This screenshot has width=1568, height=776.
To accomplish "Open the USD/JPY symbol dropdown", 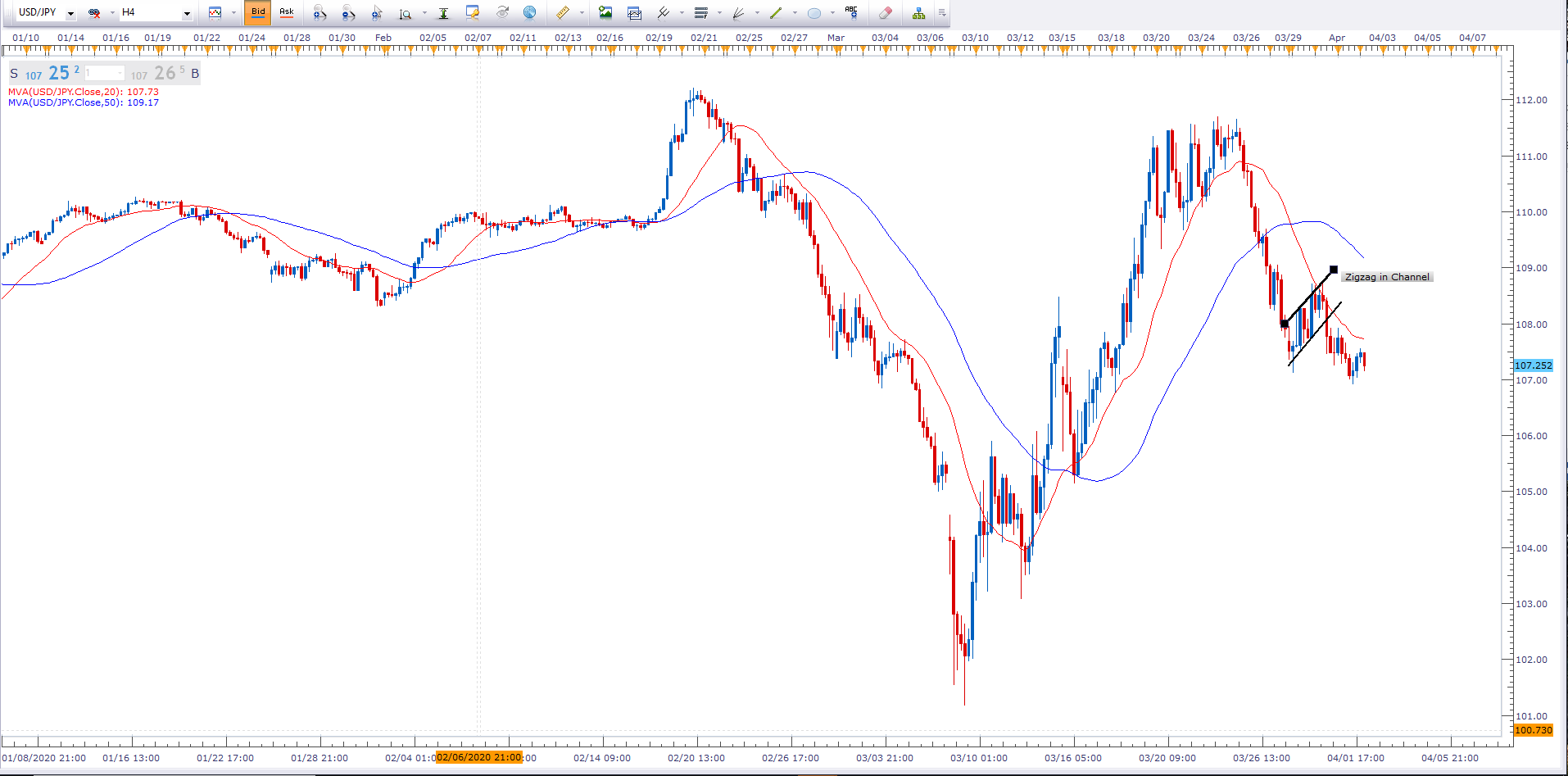I will [x=70, y=13].
